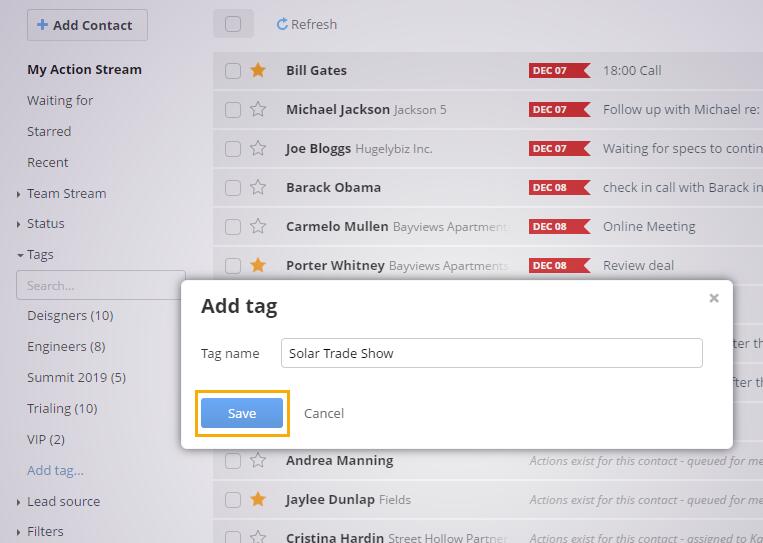Filter by Deisgners (10) tag
763x543 pixels.
pyautogui.click(x=70, y=315)
